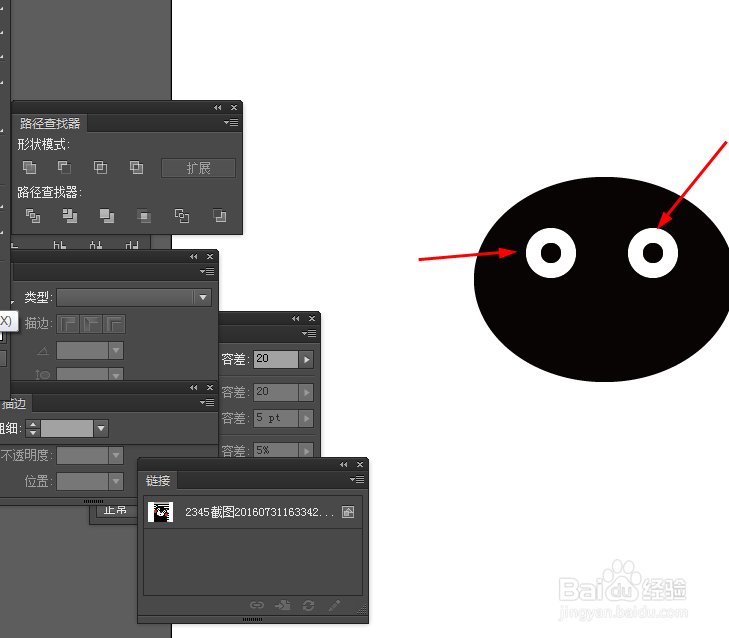Collapse the 容差 panel with double arrows
Screen dimensions: 729x638
coord(296,319)
